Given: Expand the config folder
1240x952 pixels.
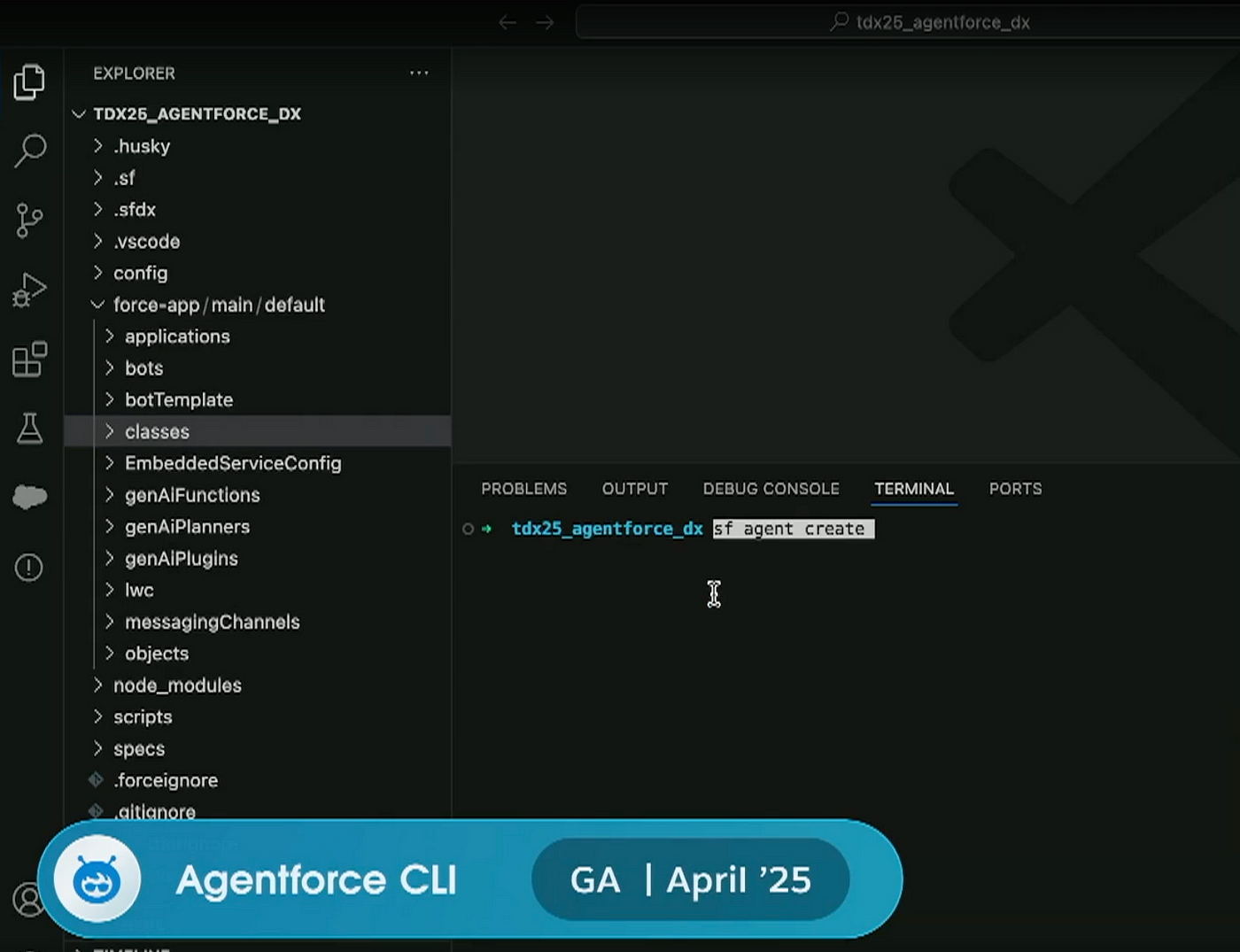Looking at the screenshot, I should (x=98, y=273).
